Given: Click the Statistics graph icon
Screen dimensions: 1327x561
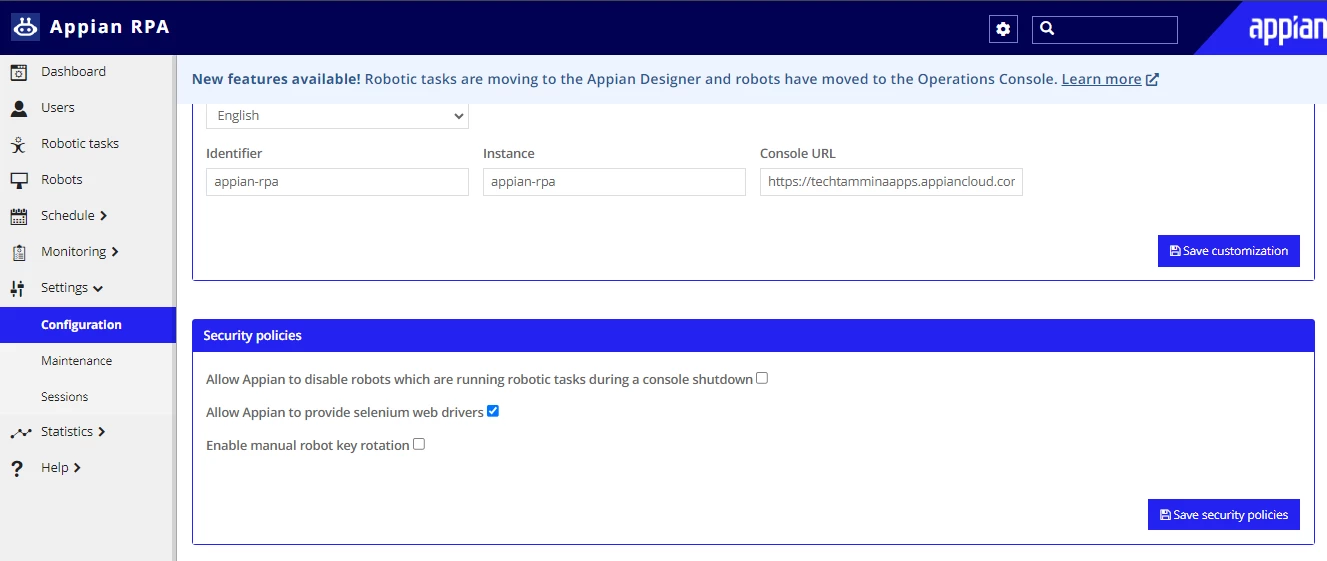Looking at the screenshot, I should pos(21,432).
